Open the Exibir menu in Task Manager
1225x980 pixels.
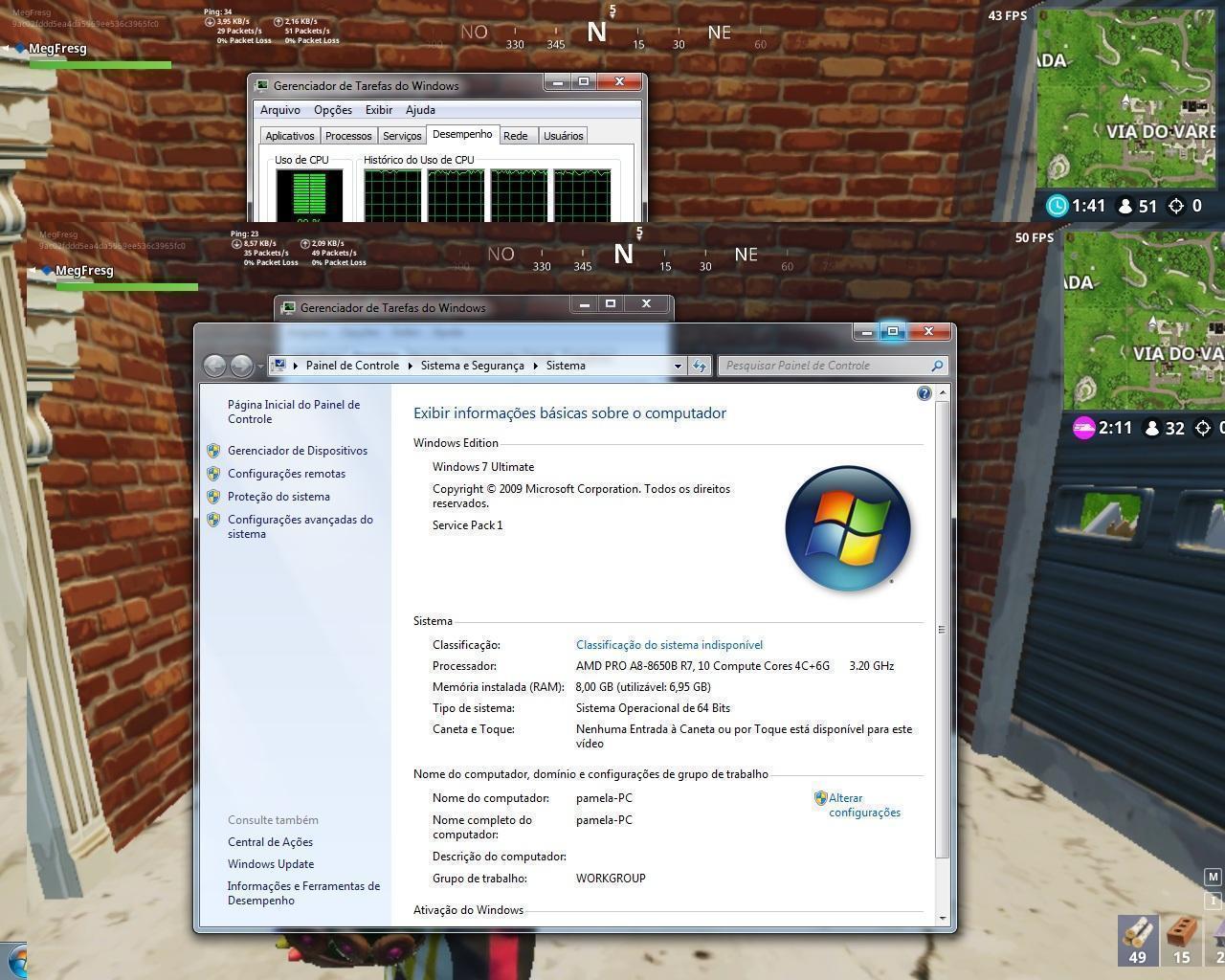pyautogui.click(x=379, y=110)
